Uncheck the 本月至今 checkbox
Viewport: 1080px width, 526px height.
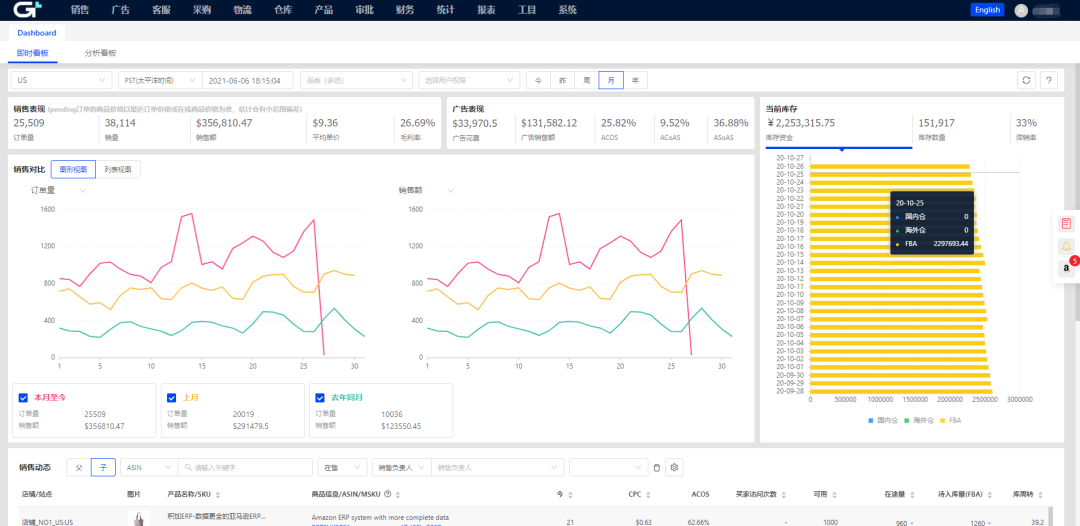coord(23,397)
